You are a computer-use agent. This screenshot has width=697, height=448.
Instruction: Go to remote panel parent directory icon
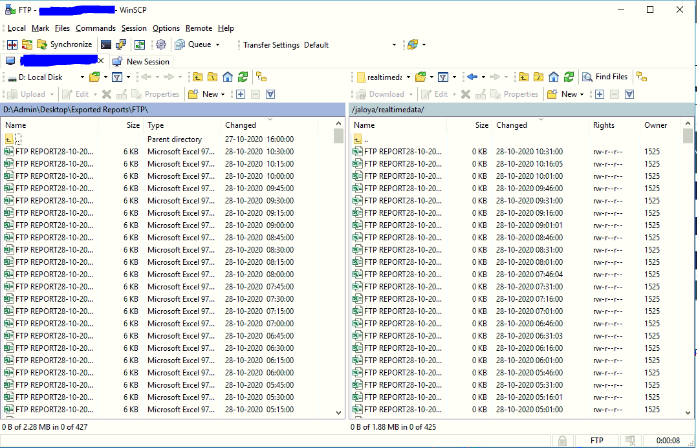tap(522, 77)
